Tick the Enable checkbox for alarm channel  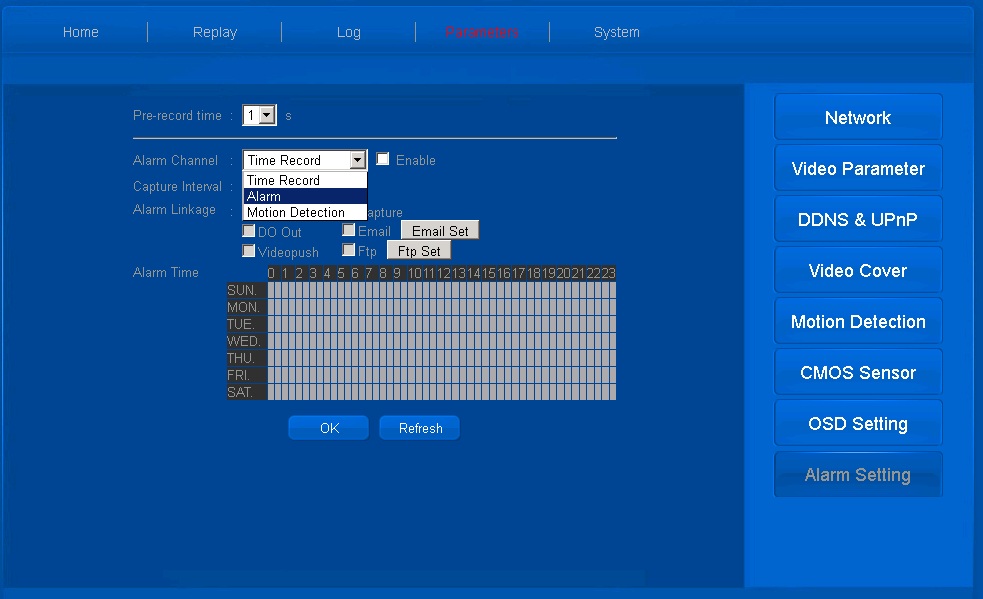click(x=383, y=159)
